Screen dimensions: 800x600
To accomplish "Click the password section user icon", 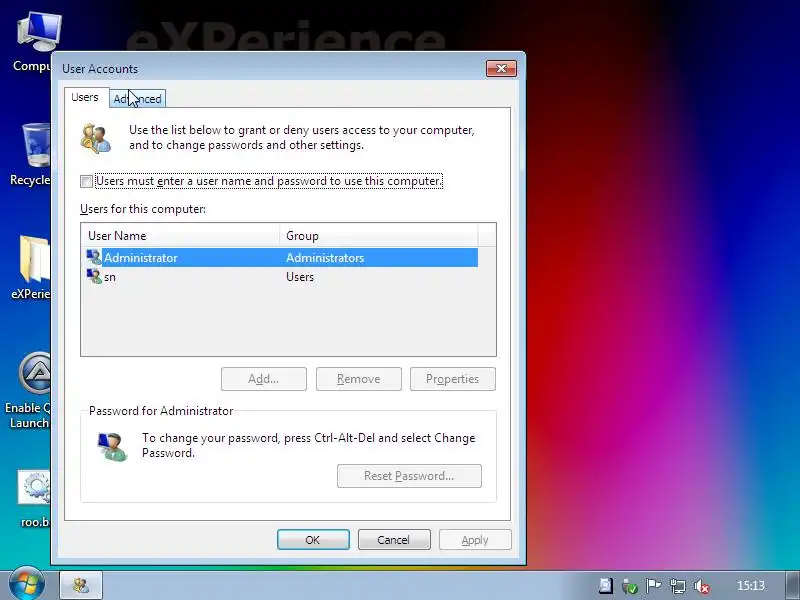I will [112, 447].
